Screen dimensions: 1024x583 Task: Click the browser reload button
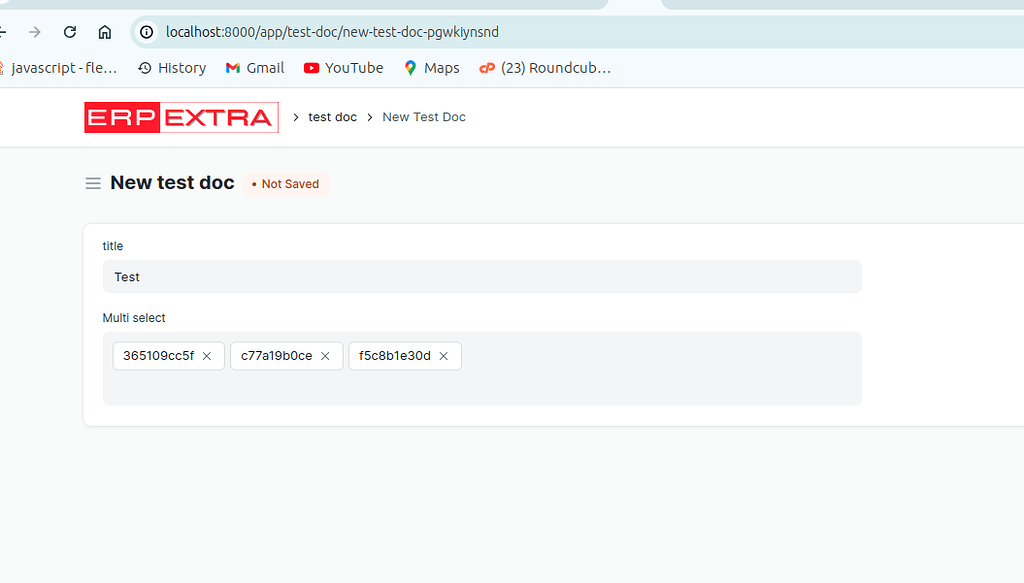point(68,31)
